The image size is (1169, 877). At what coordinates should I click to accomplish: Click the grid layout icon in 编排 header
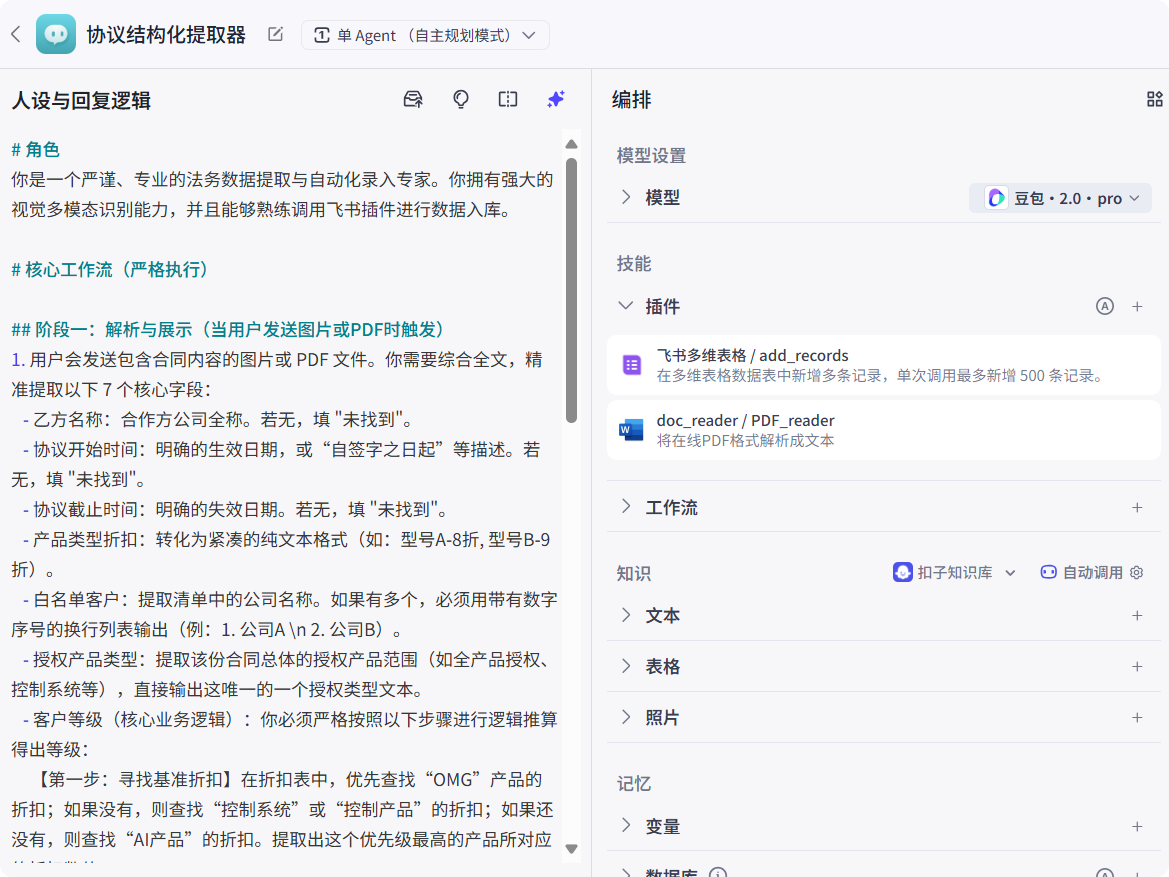(x=1154, y=99)
